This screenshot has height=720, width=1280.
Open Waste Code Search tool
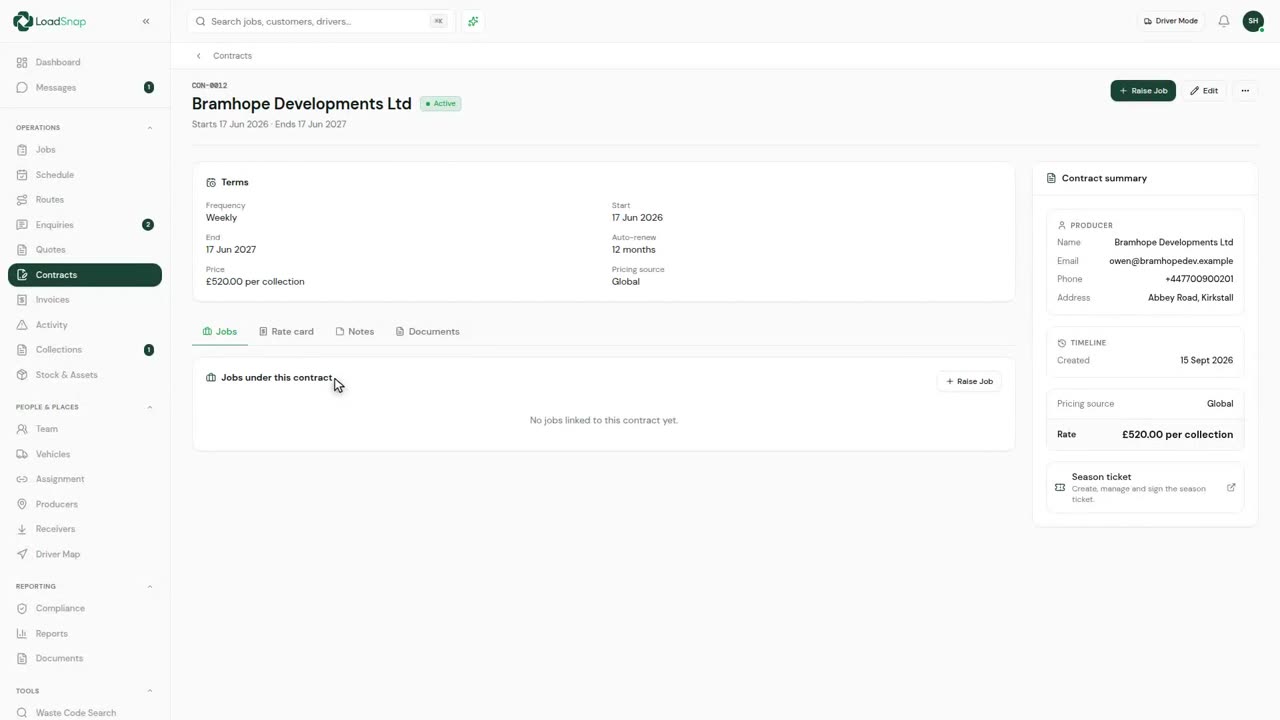coord(84,713)
